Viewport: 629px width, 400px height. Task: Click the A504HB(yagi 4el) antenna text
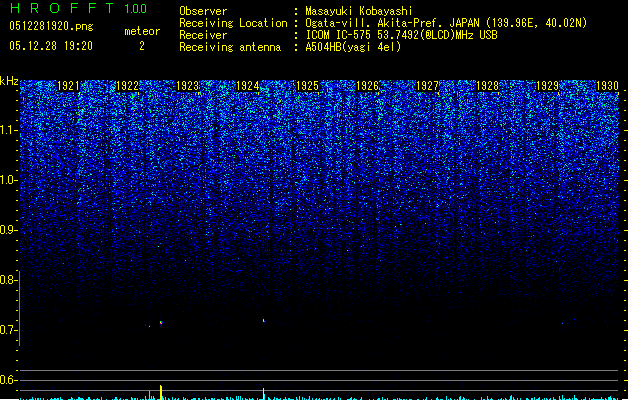coord(353,47)
